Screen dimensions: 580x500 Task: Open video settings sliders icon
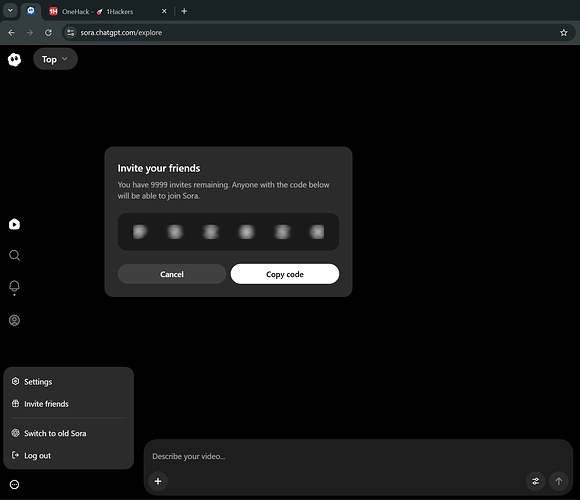click(x=535, y=481)
